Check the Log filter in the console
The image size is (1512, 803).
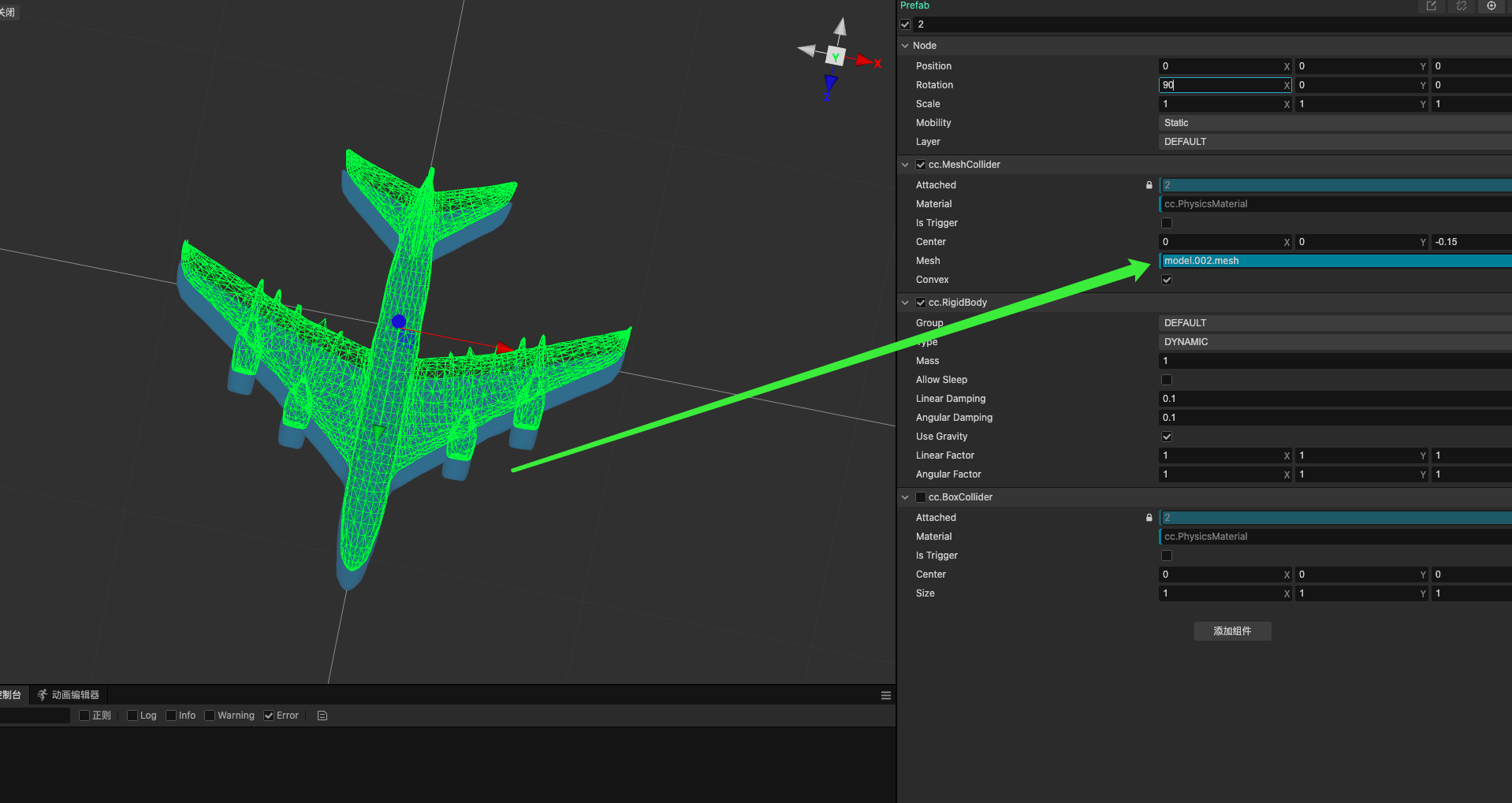[132, 716]
